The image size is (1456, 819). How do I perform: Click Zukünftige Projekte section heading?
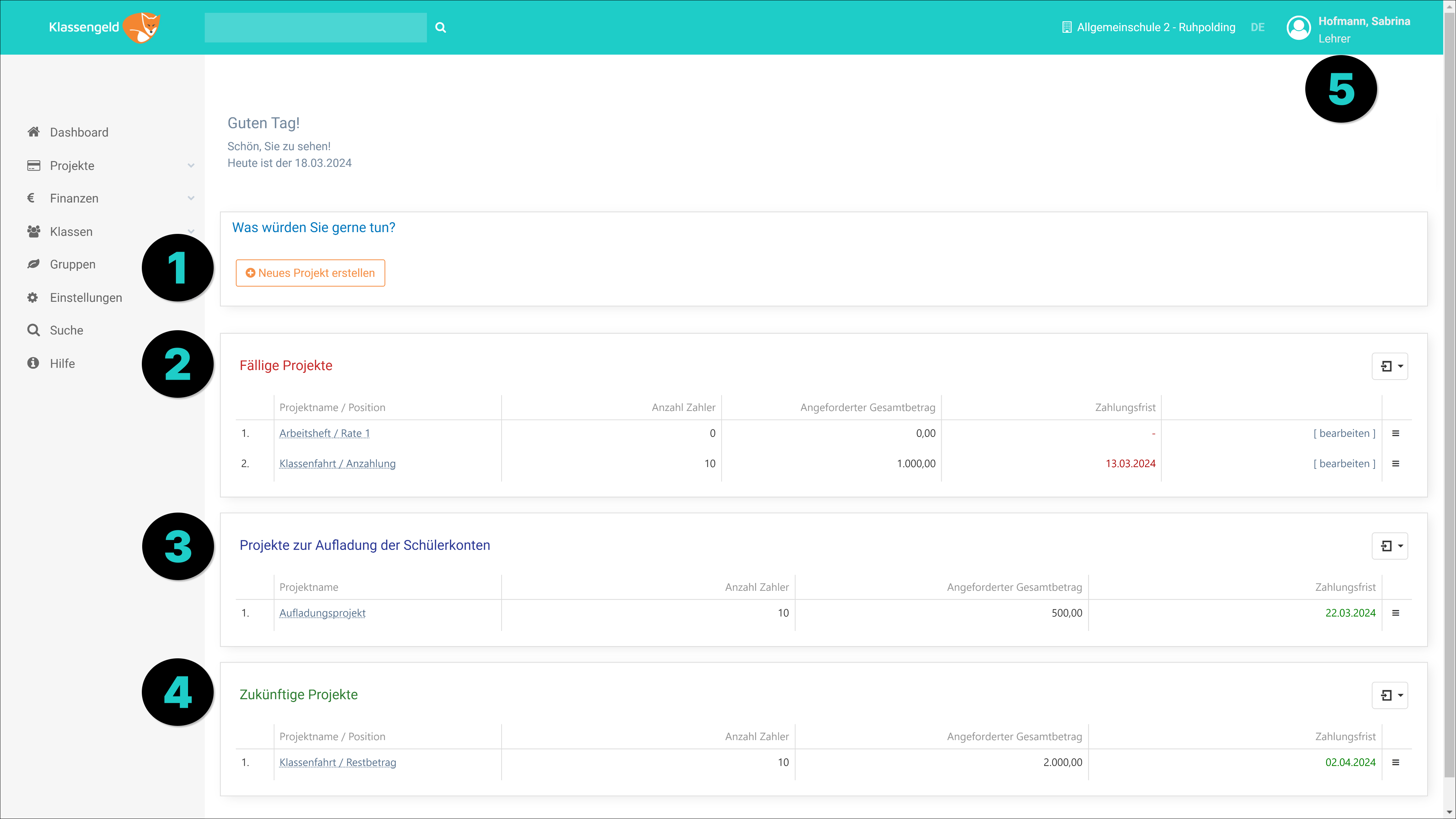(x=299, y=695)
